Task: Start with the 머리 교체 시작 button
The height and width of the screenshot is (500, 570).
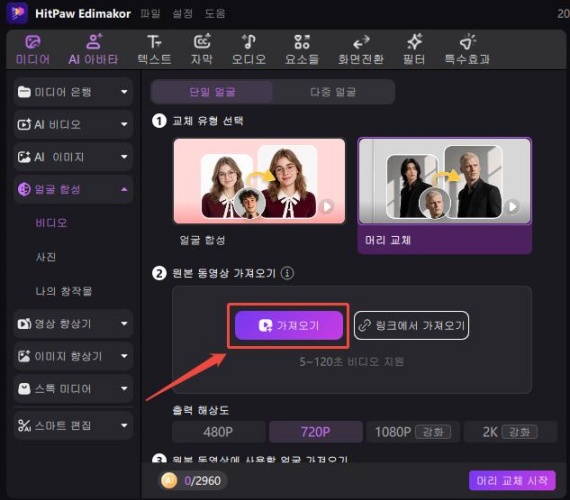Action: (x=512, y=480)
